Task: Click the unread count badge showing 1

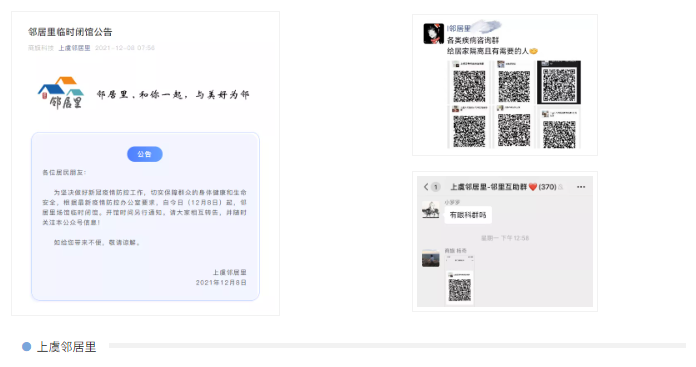Action: coord(436,187)
